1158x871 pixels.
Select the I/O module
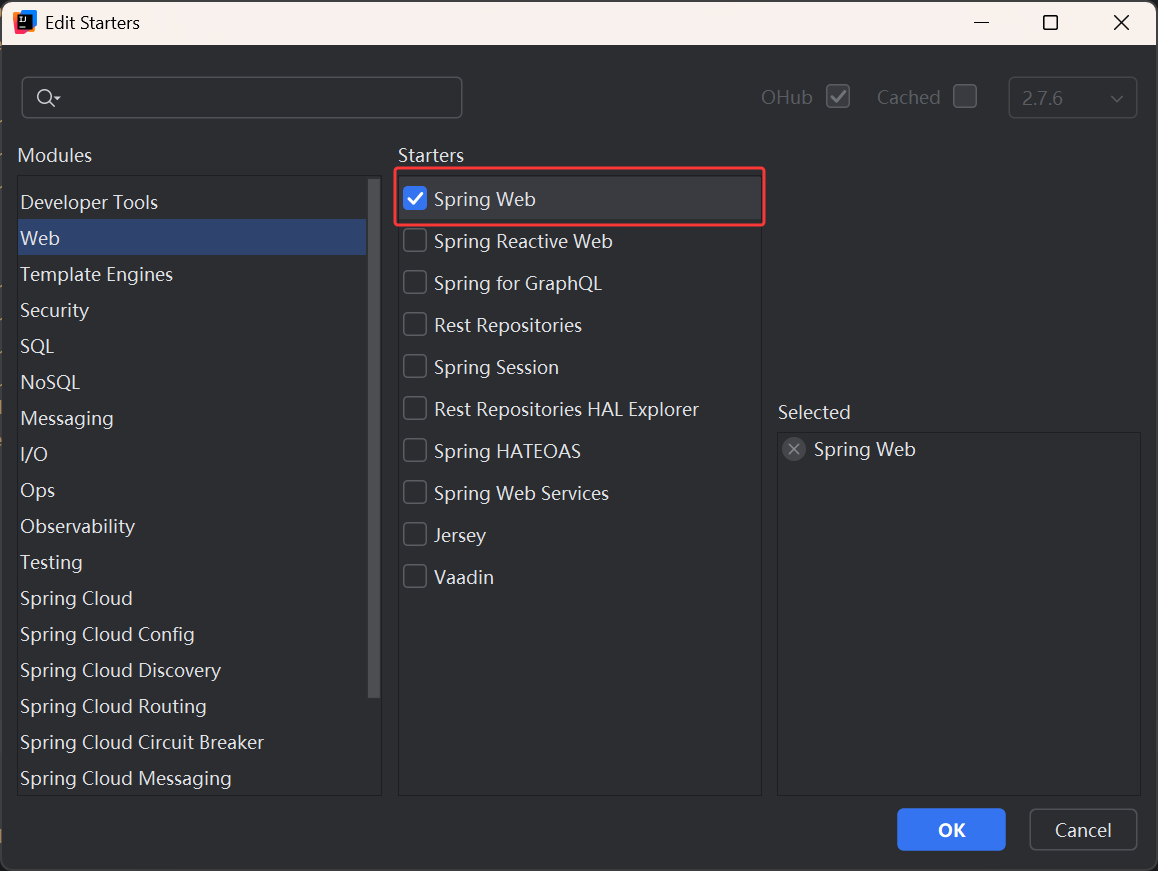pos(192,454)
